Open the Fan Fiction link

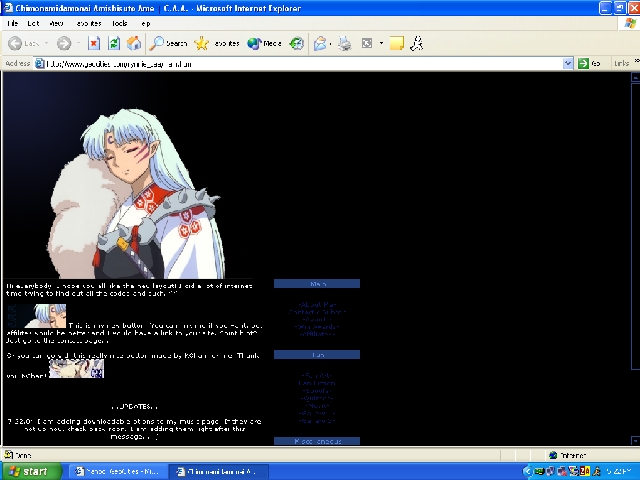[x=317, y=383]
